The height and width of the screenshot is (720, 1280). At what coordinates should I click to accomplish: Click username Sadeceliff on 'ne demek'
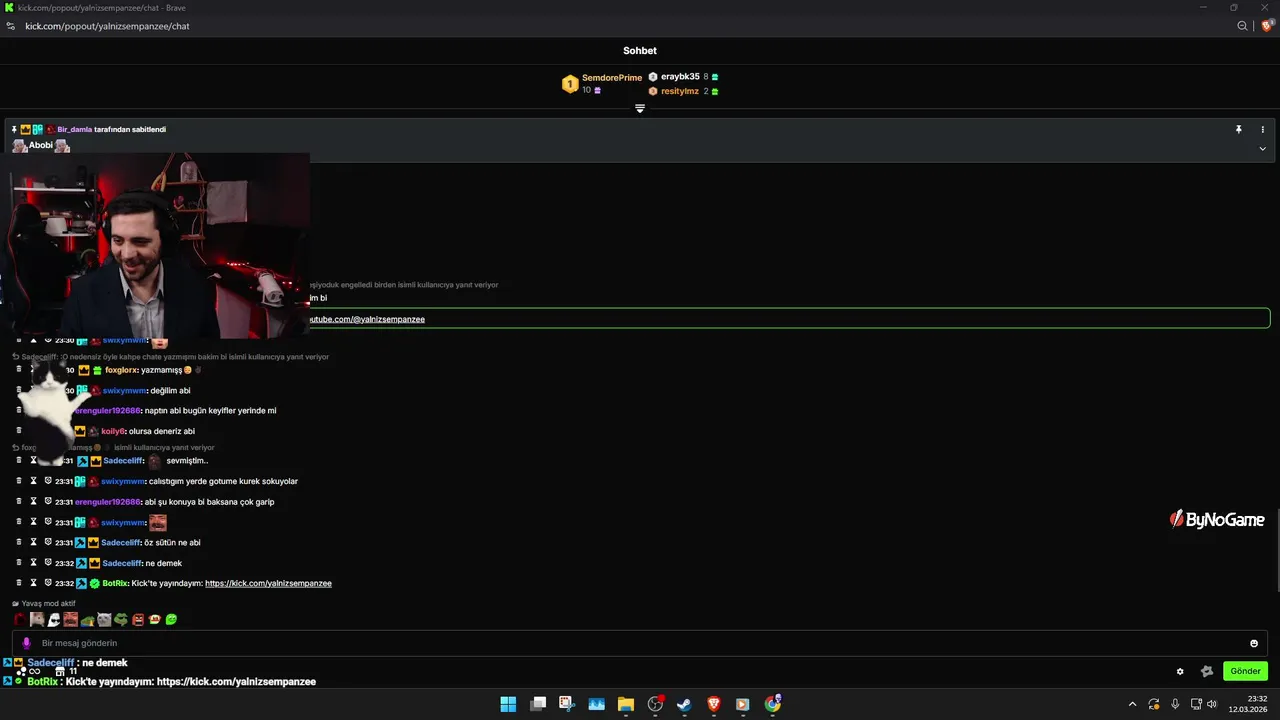(x=123, y=563)
